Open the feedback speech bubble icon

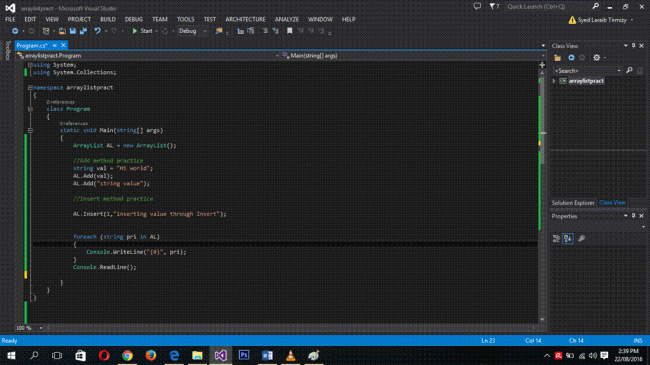click(x=477, y=6)
